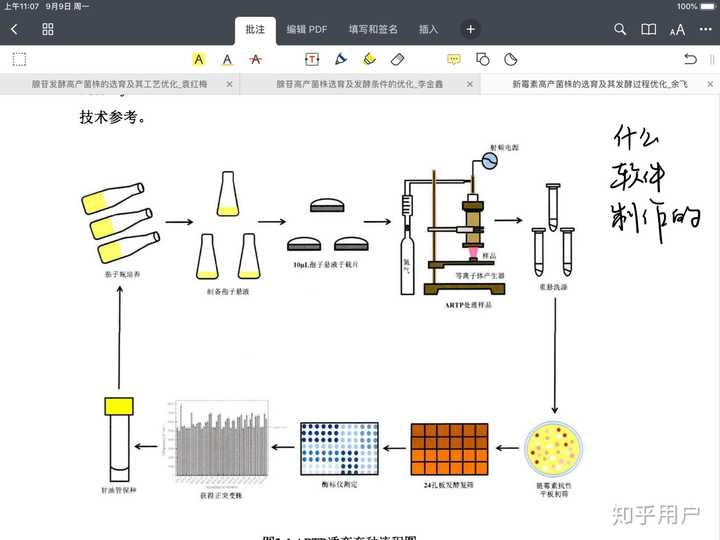Select the pen drawing tool

tap(341, 59)
